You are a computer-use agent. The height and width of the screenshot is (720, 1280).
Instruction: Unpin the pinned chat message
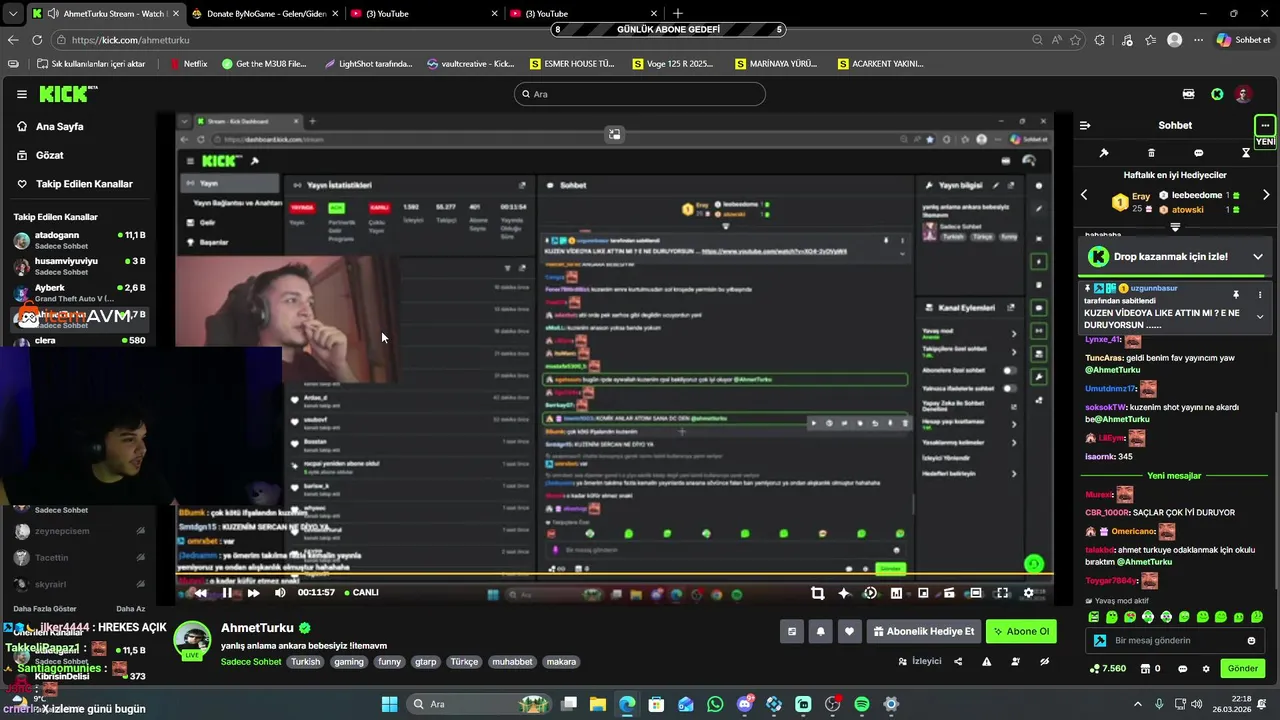point(1236,295)
